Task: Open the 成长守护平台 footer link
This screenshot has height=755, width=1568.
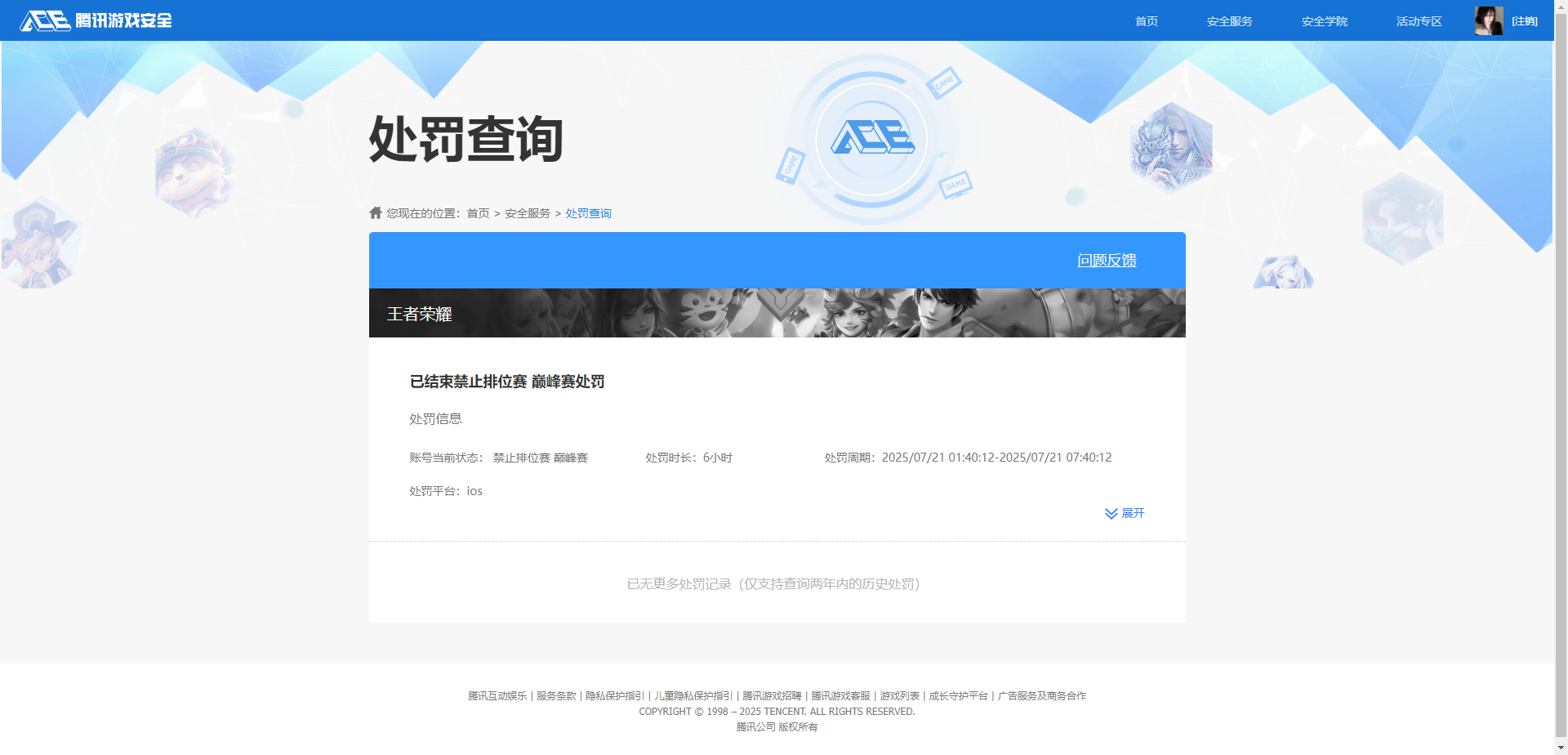Action: point(959,695)
